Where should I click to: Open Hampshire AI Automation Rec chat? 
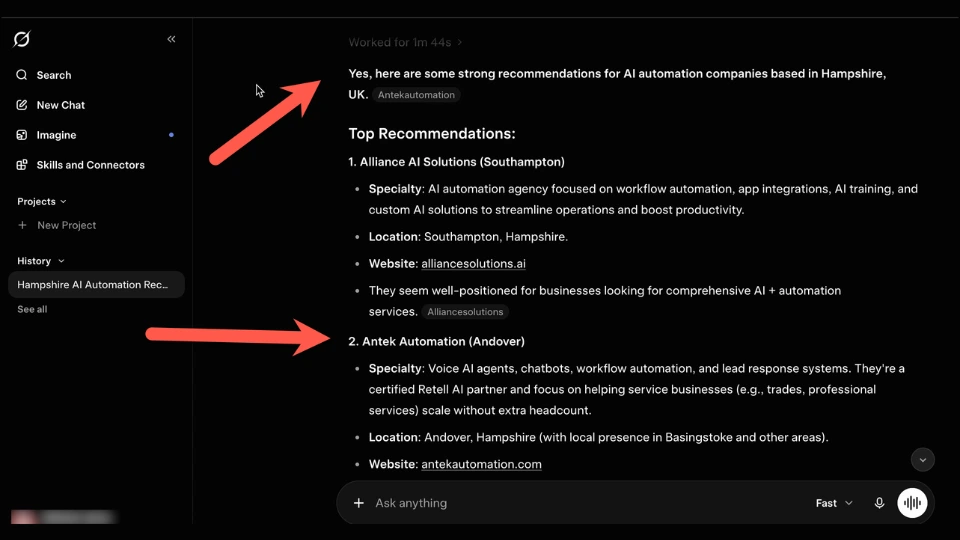click(96, 285)
